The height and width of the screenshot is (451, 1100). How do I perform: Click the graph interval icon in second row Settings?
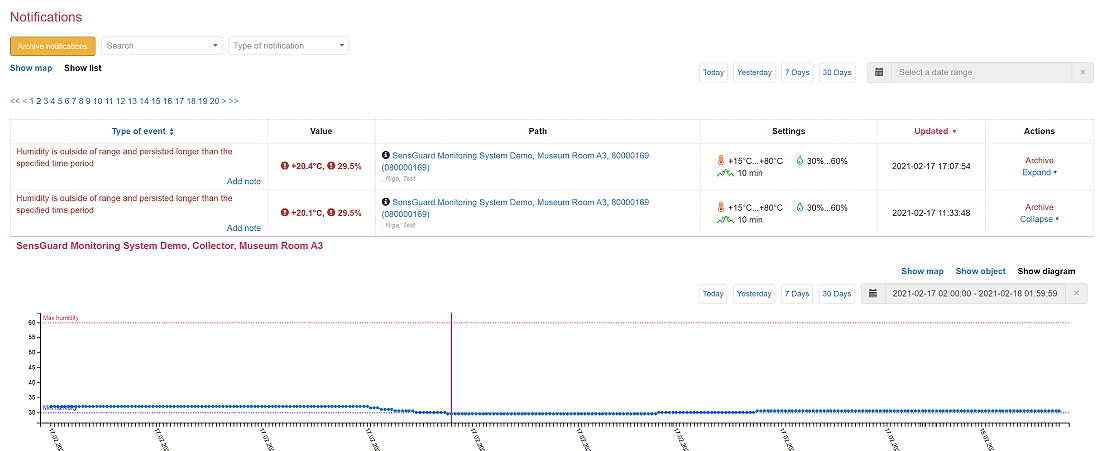725,219
